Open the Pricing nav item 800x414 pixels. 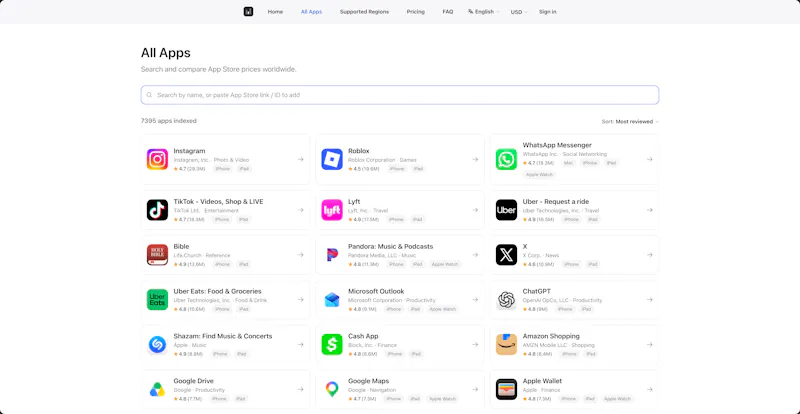click(415, 12)
